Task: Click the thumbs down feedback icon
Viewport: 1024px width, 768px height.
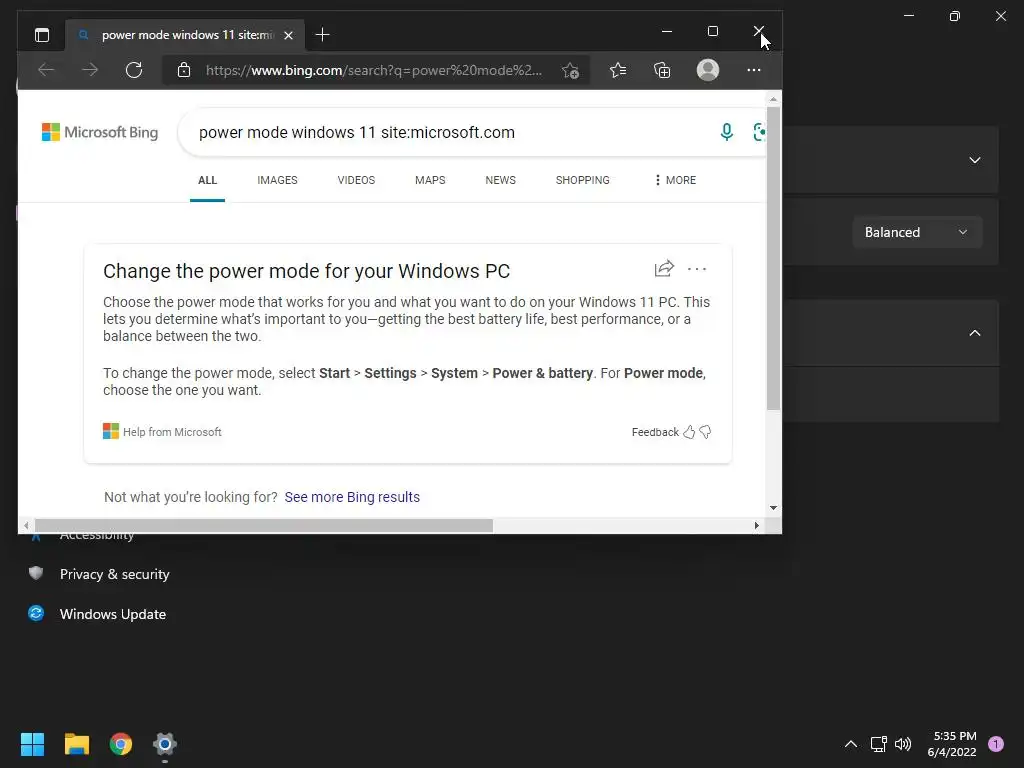Action: click(705, 432)
